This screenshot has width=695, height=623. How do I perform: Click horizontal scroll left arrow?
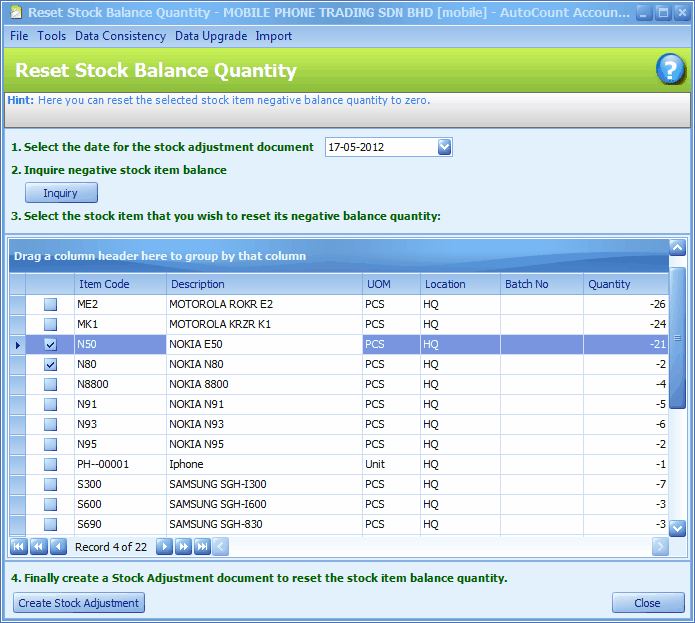tap(221, 546)
